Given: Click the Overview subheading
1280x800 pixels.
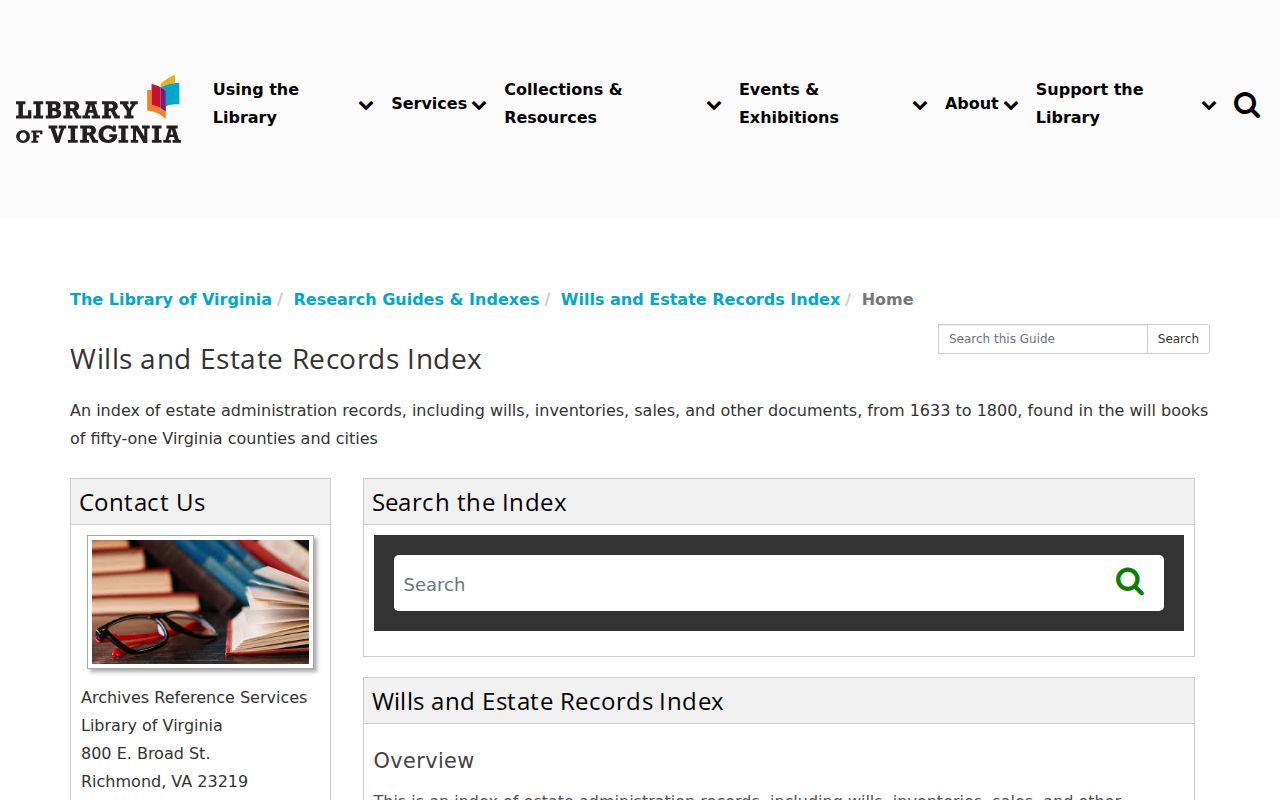Looking at the screenshot, I should pos(424,760).
